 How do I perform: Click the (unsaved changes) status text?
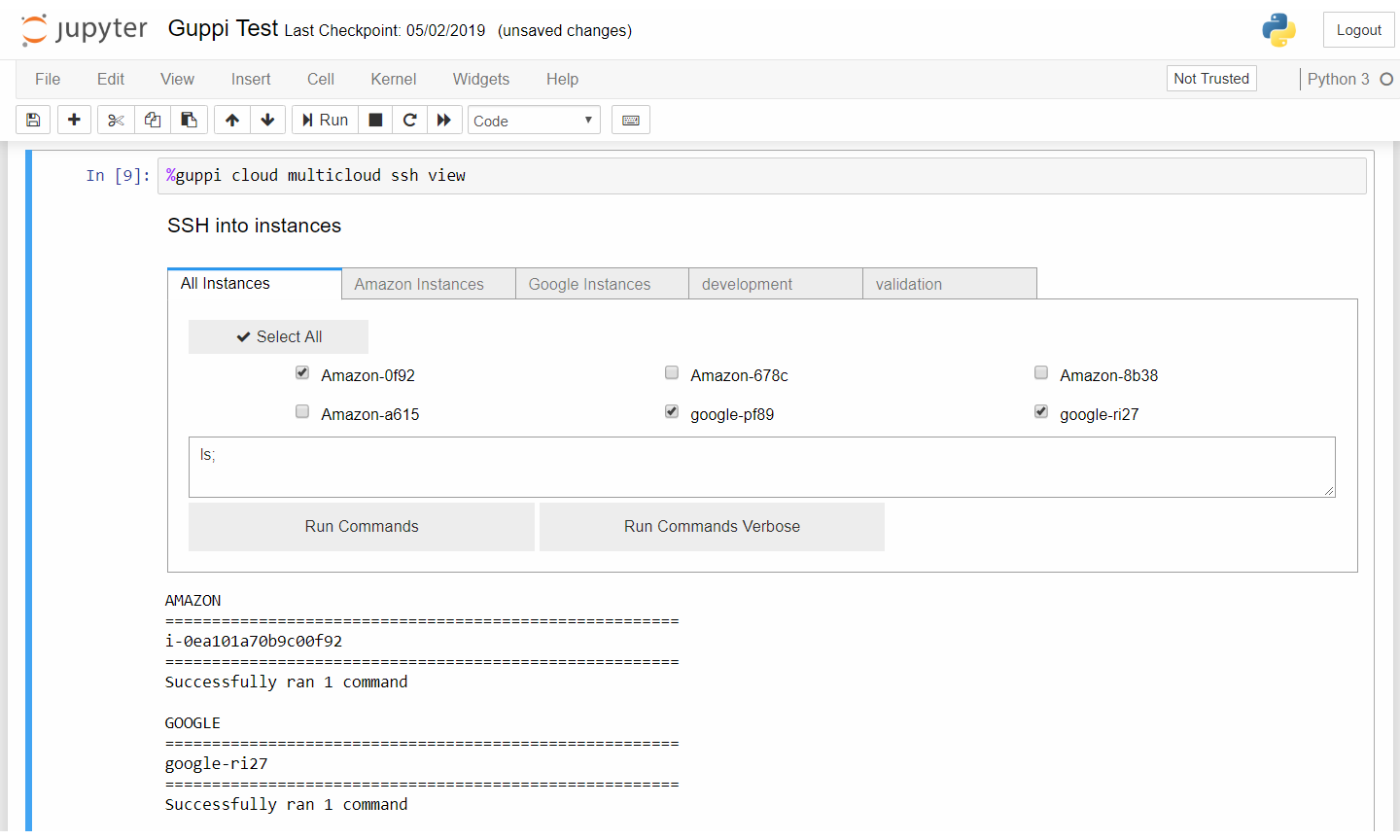coord(565,31)
